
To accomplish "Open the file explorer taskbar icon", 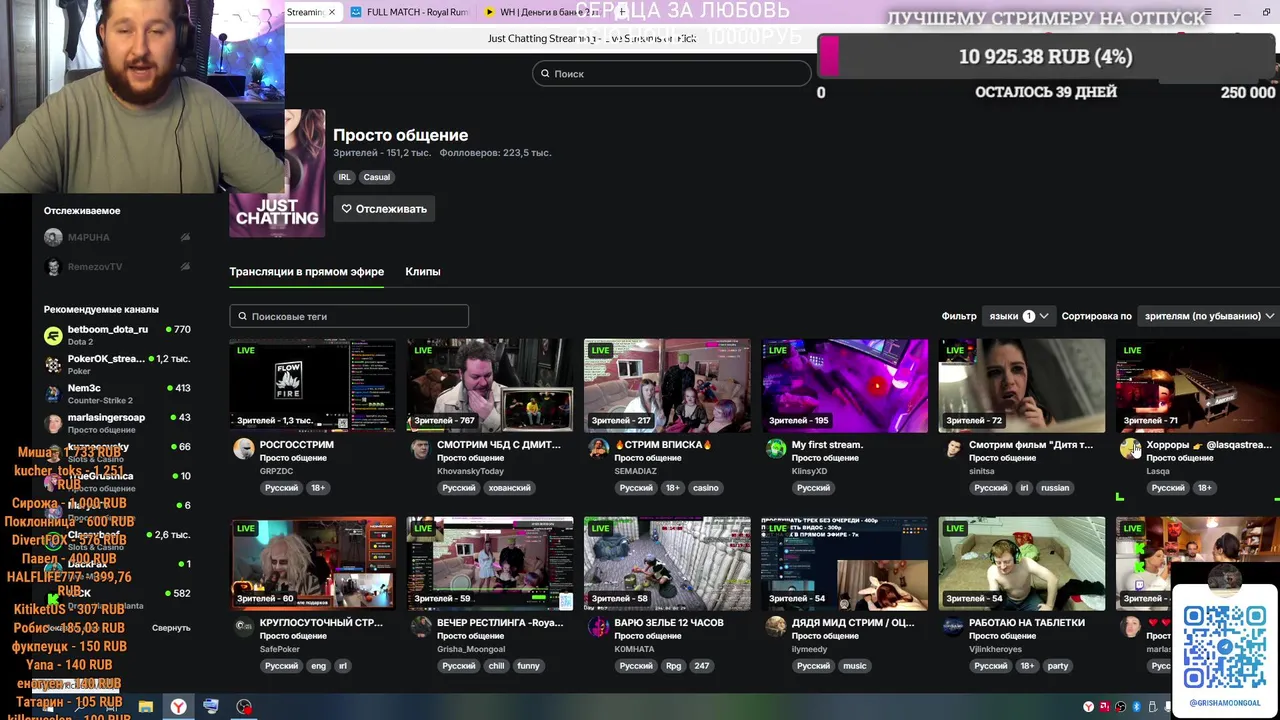I will point(146,707).
